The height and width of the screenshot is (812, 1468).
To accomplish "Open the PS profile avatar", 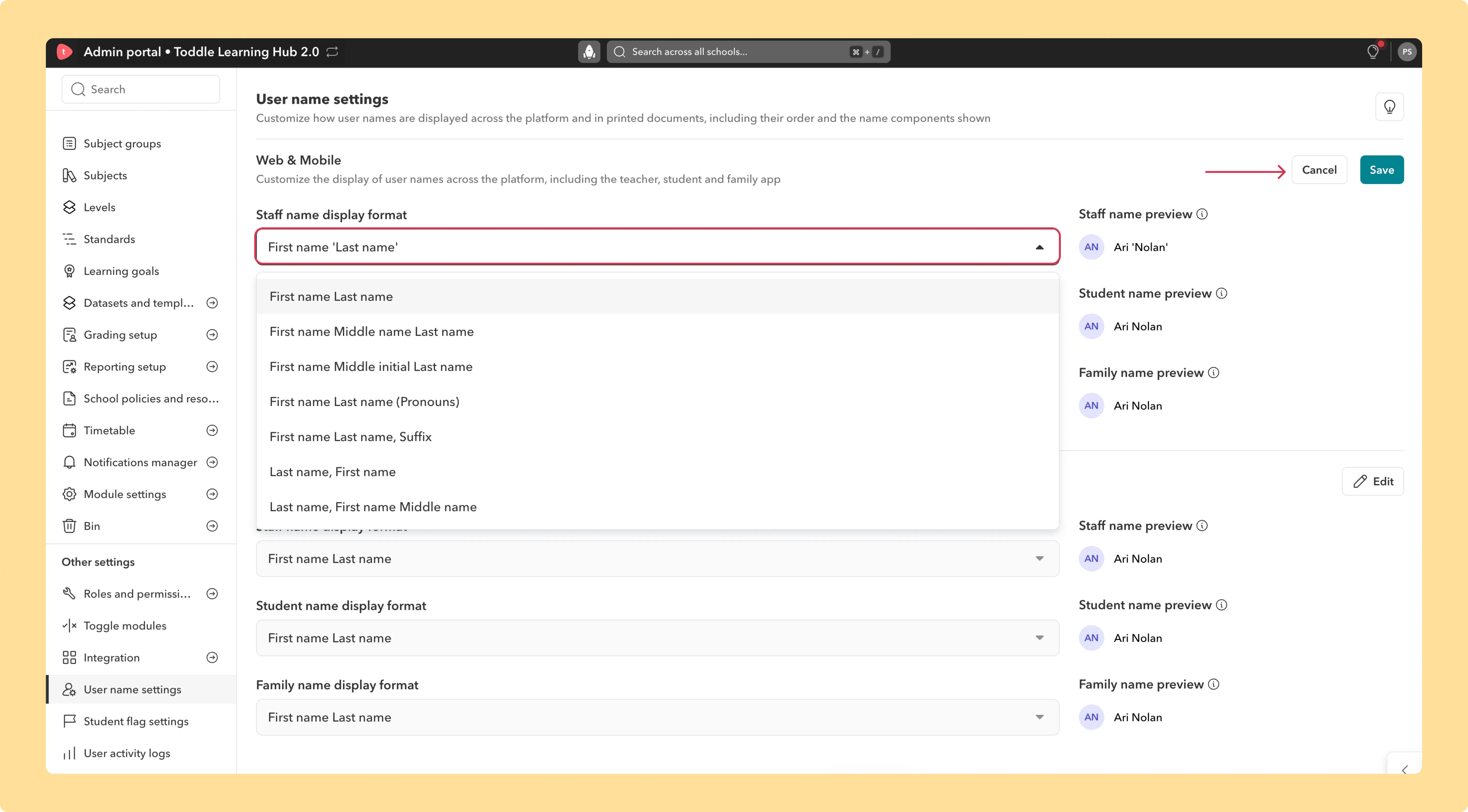I will pyautogui.click(x=1407, y=52).
